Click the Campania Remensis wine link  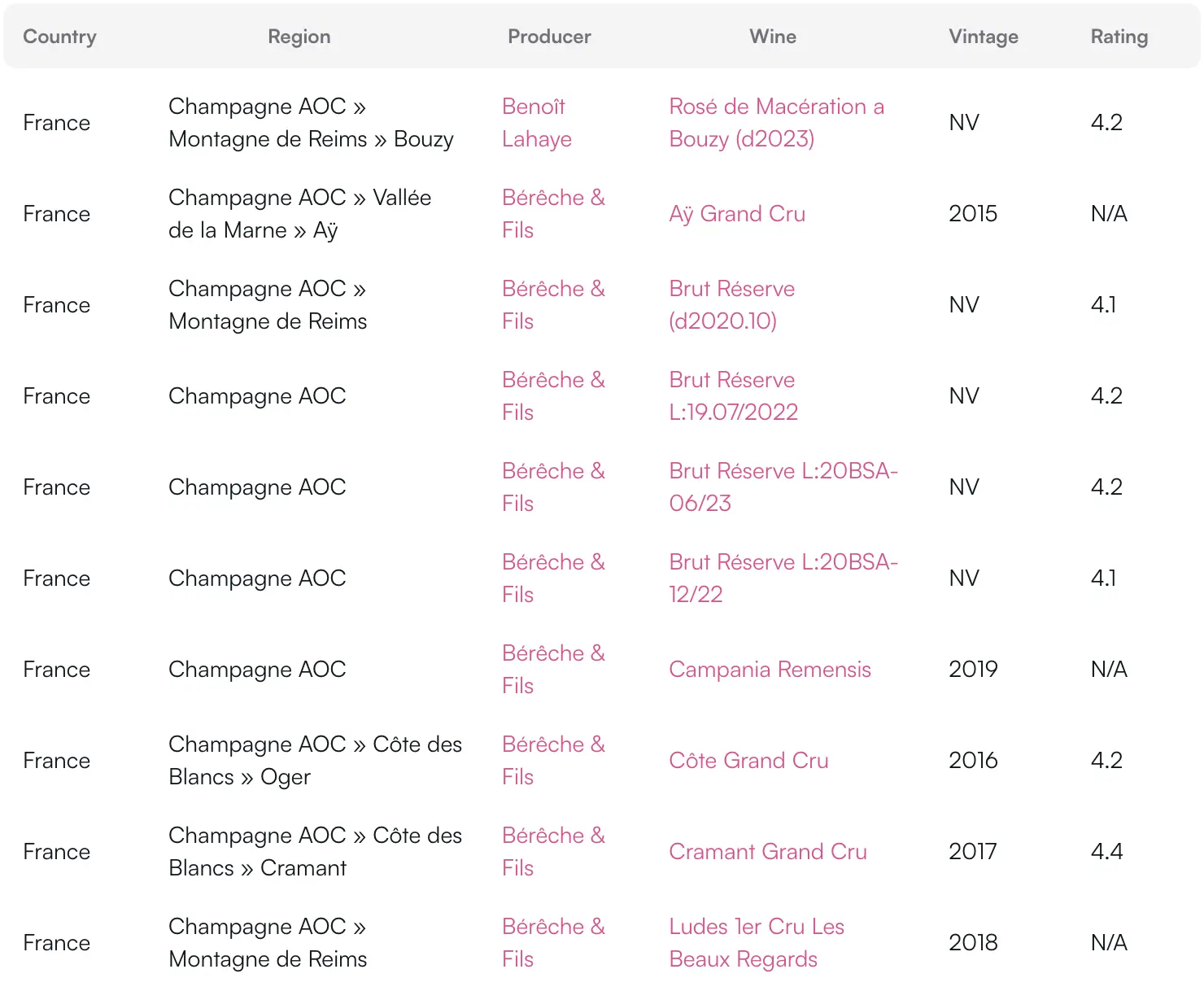coord(770,670)
